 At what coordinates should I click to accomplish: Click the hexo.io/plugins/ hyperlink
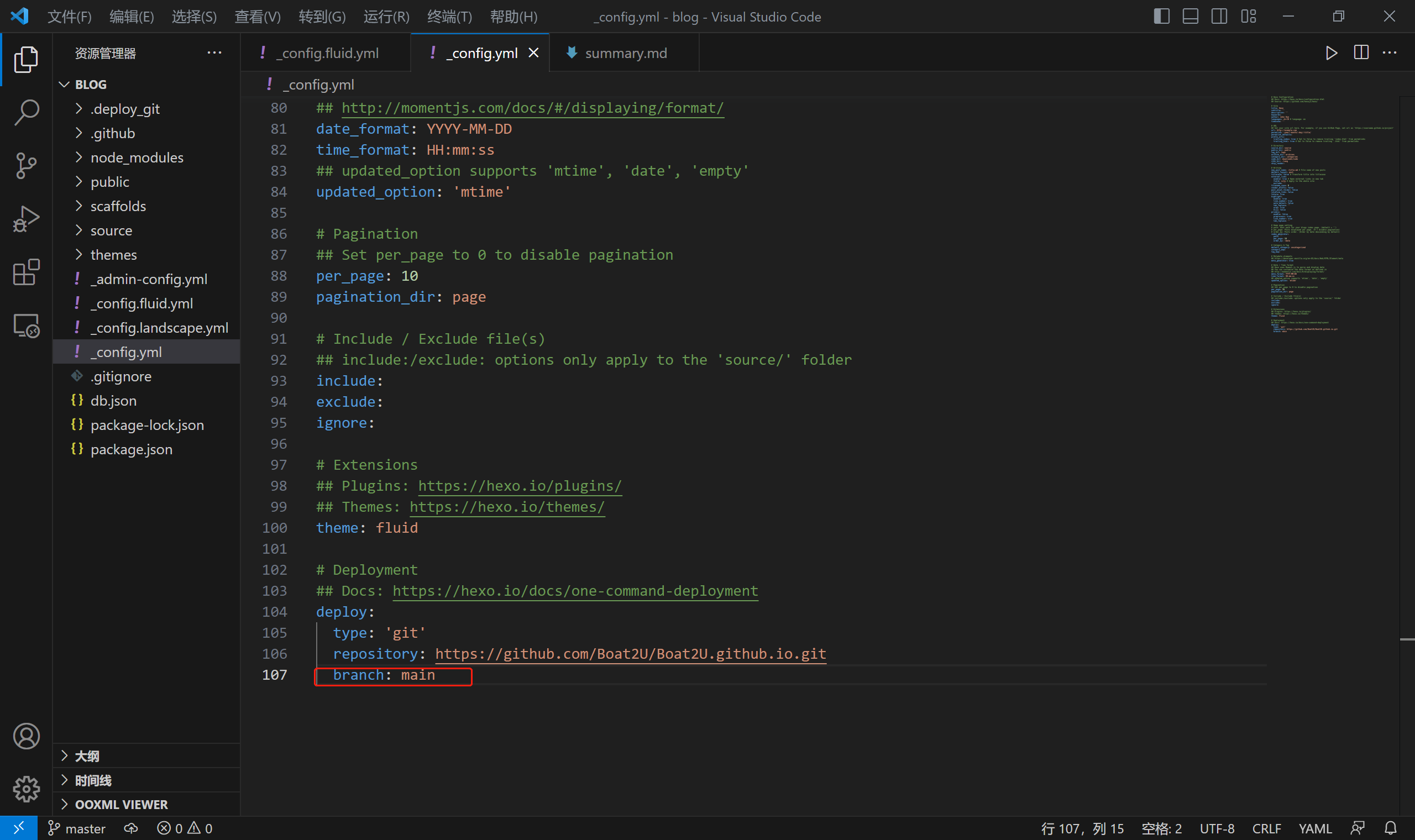click(x=519, y=485)
